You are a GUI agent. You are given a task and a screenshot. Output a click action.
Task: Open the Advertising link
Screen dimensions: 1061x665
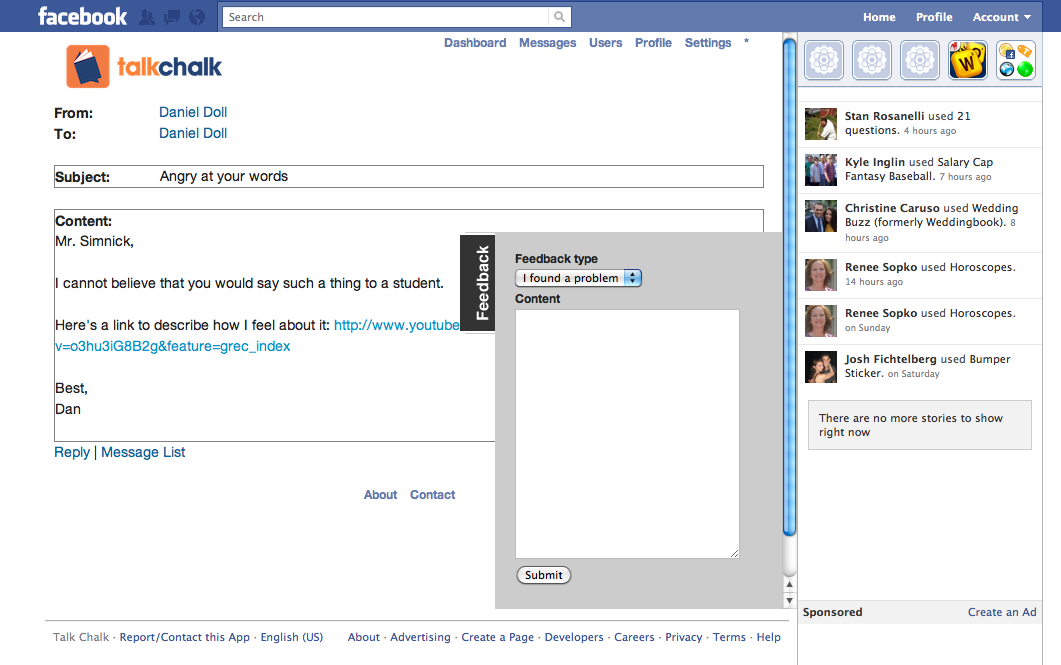(420, 637)
